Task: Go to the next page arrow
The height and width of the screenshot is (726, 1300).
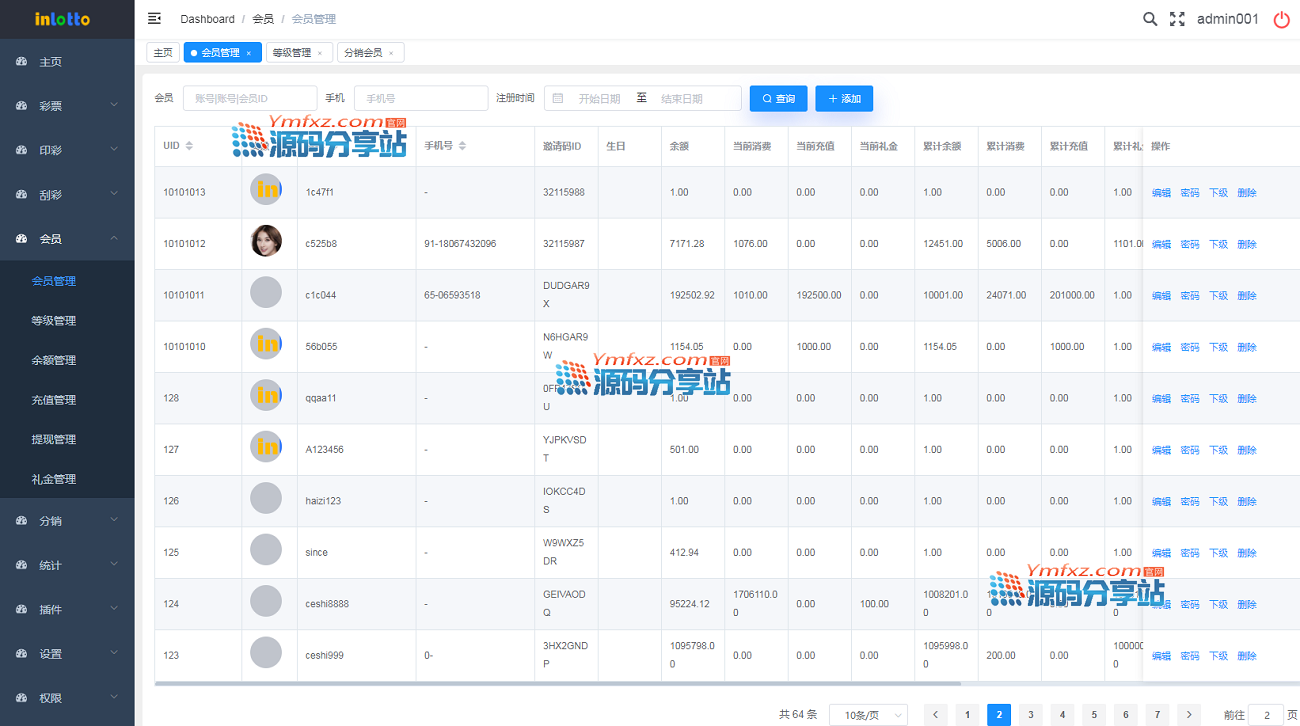Action: 1189,714
